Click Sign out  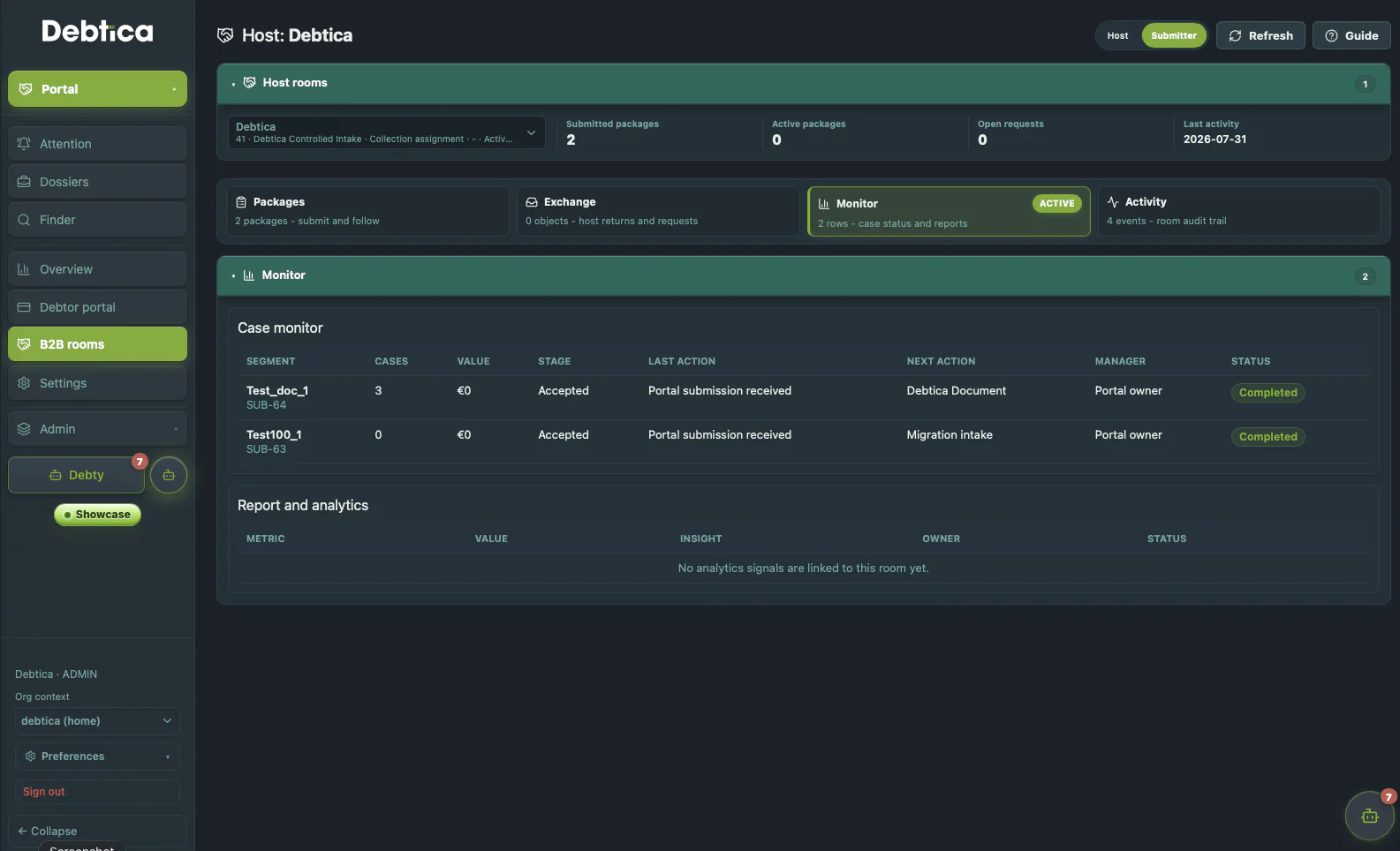97,792
